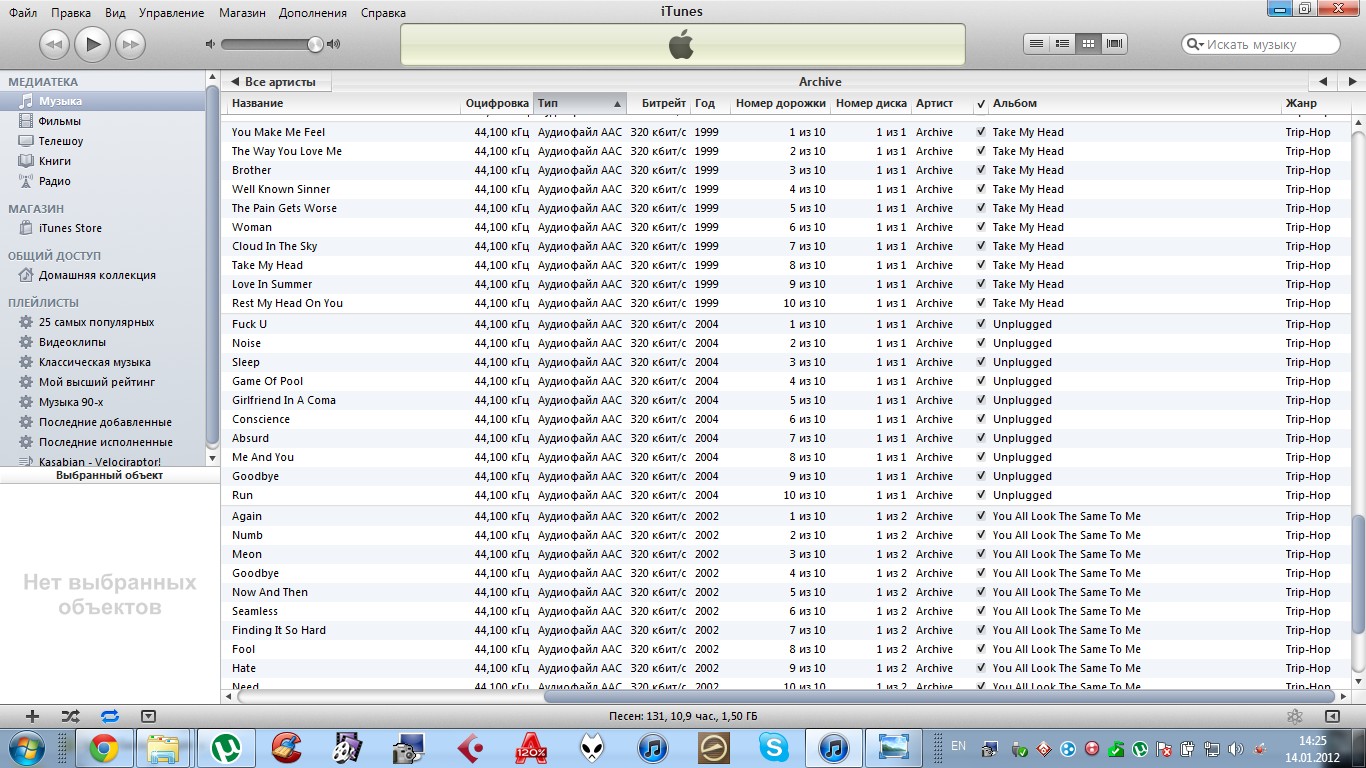Focus the Искать музыку search field
Screen dimensions: 1366x768
point(1261,44)
